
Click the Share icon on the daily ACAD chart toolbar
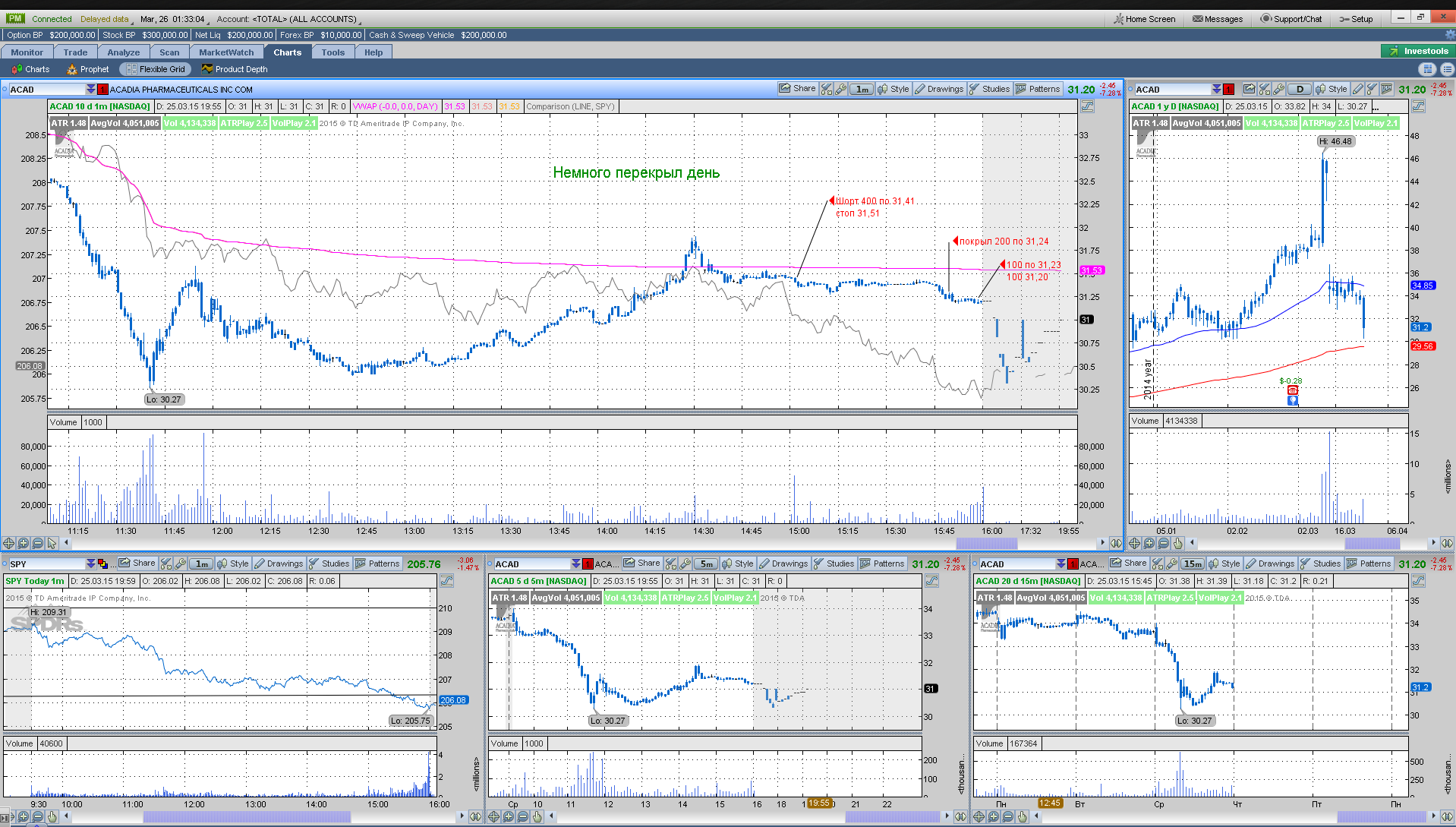tap(1249, 89)
